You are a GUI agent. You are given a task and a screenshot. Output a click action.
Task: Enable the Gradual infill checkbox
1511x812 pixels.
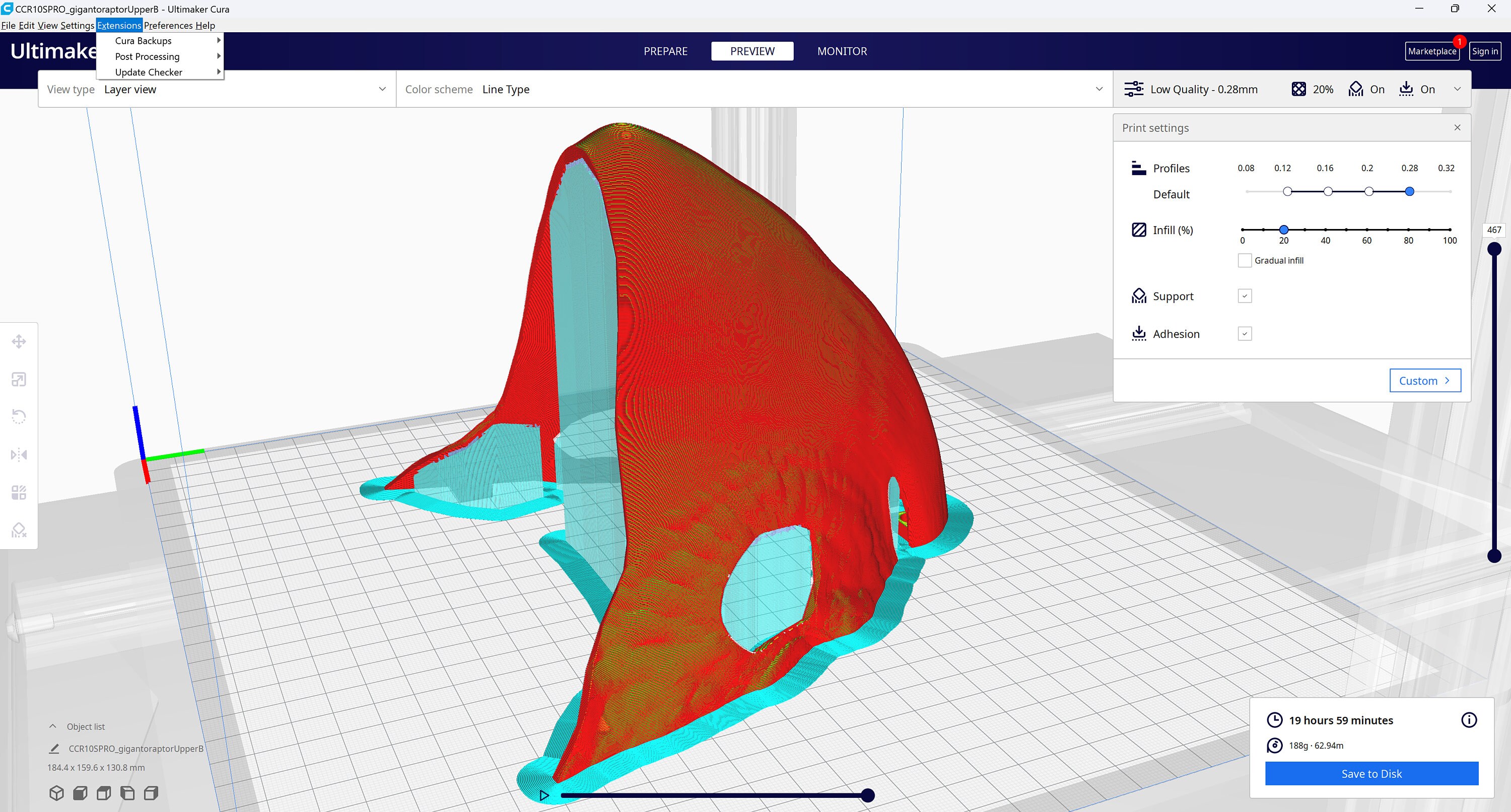click(x=1245, y=260)
